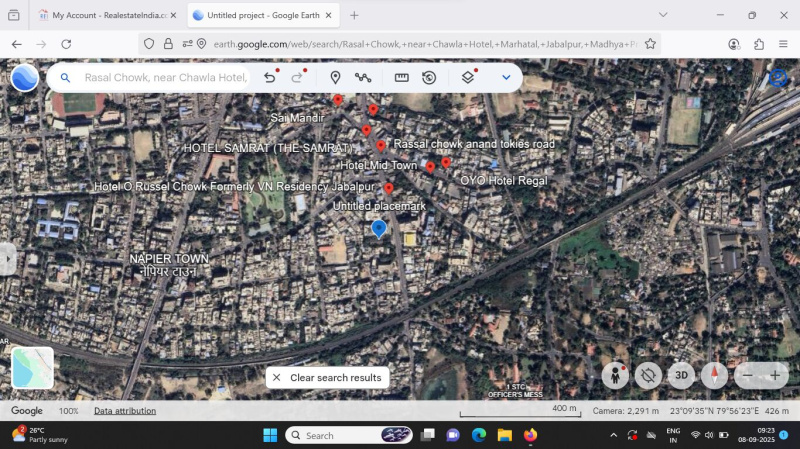Clear search results button
Viewport: 800px width, 449px height.
coord(328,378)
